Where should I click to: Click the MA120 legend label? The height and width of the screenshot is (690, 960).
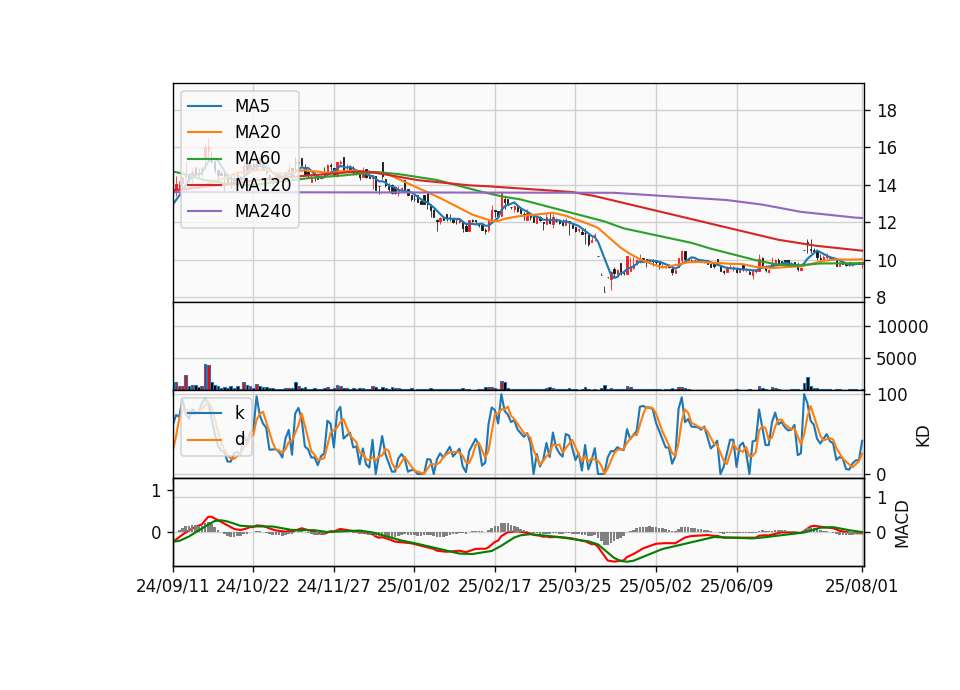tap(263, 185)
